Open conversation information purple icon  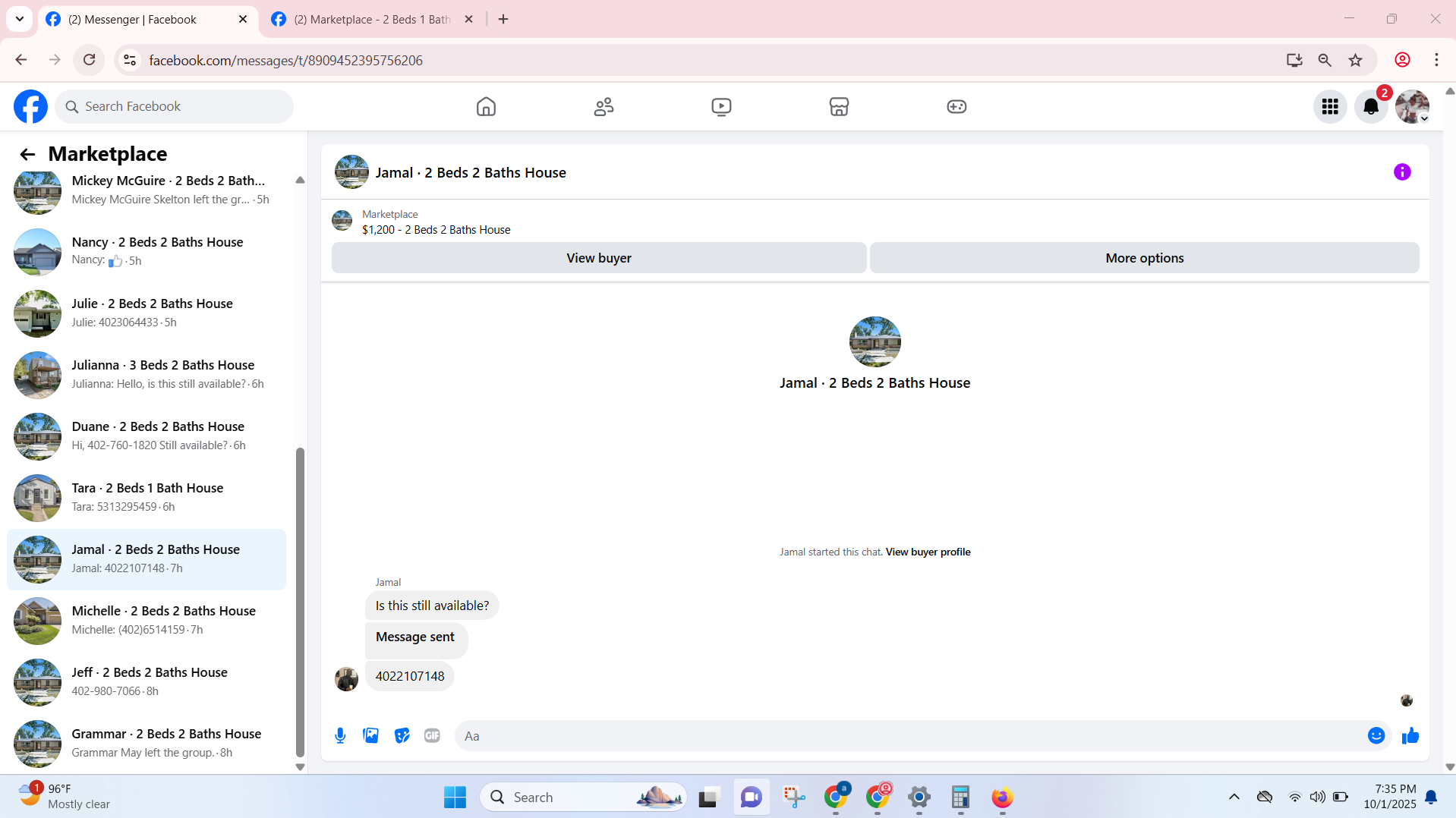click(1402, 172)
